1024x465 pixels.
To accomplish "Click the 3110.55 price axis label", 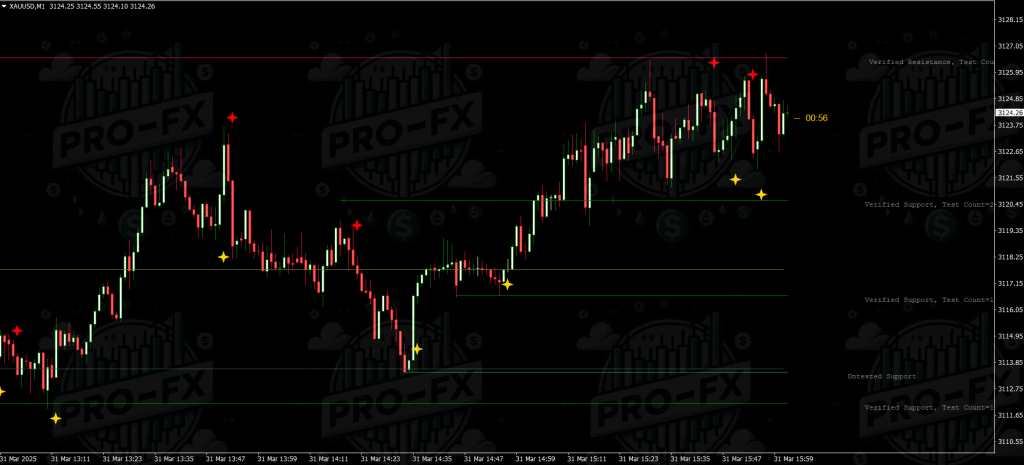I will click(x=1010, y=441).
